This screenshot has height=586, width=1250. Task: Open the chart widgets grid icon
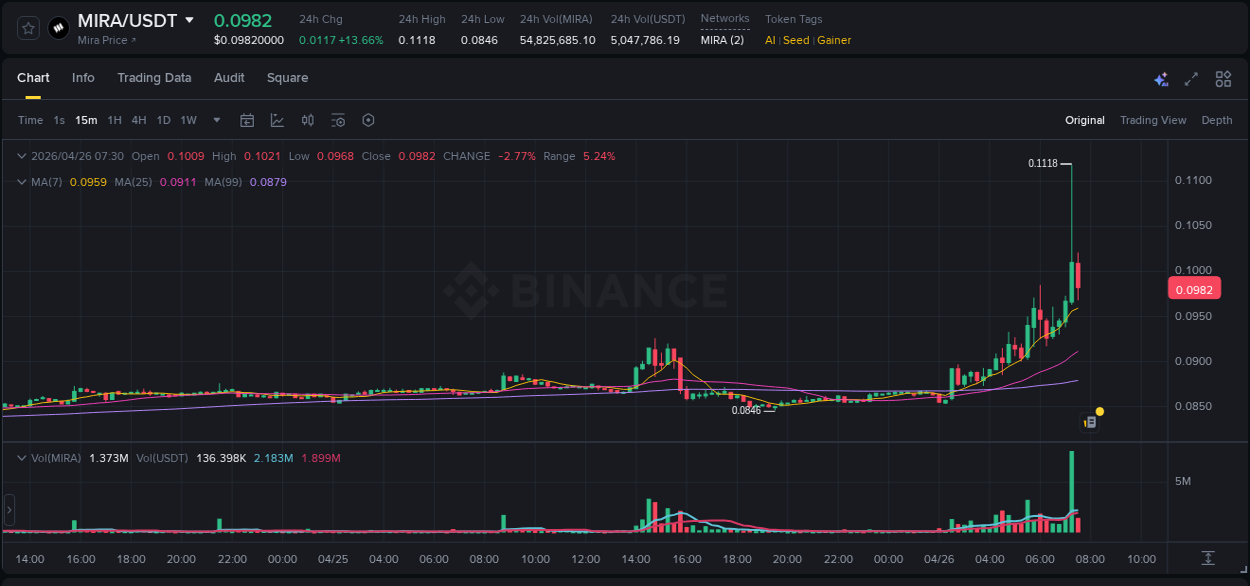point(1223,79)
